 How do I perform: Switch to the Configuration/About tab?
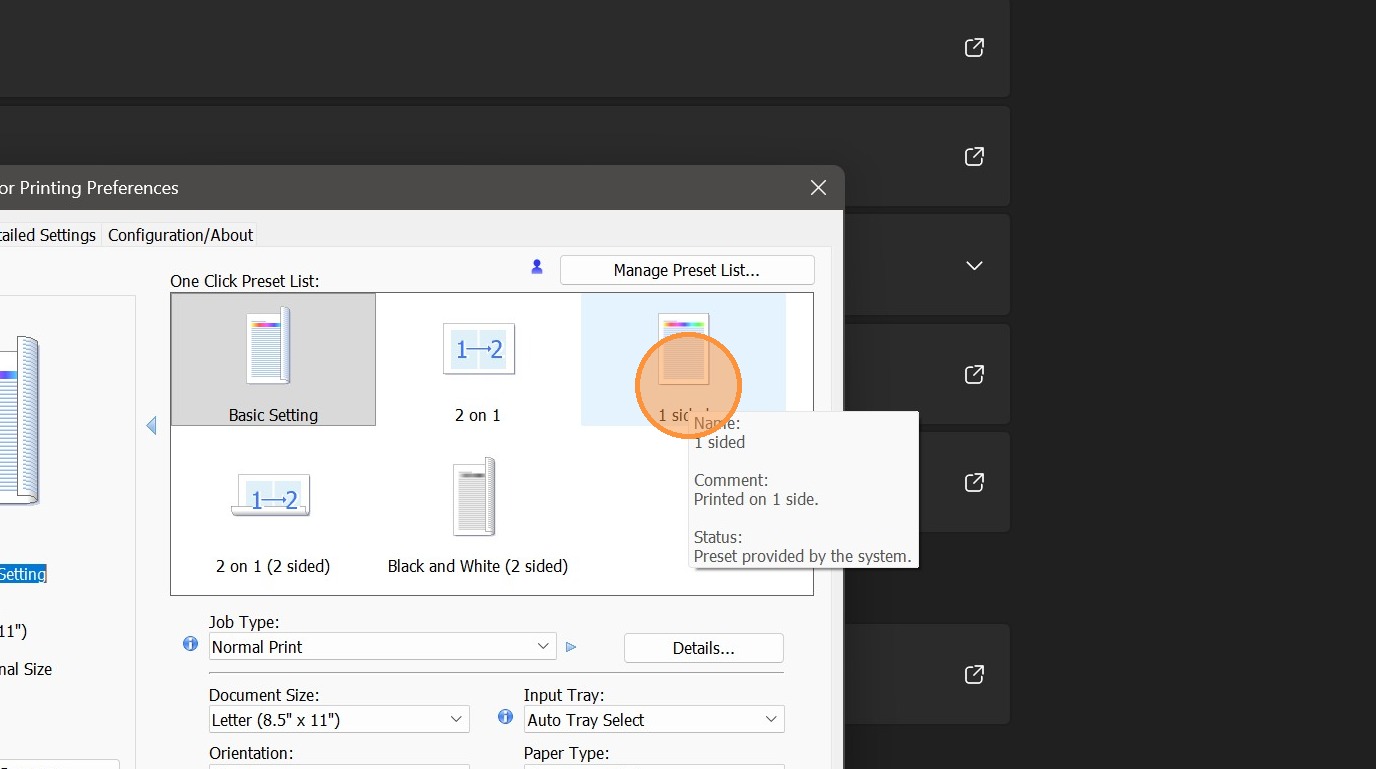[180, 235]
